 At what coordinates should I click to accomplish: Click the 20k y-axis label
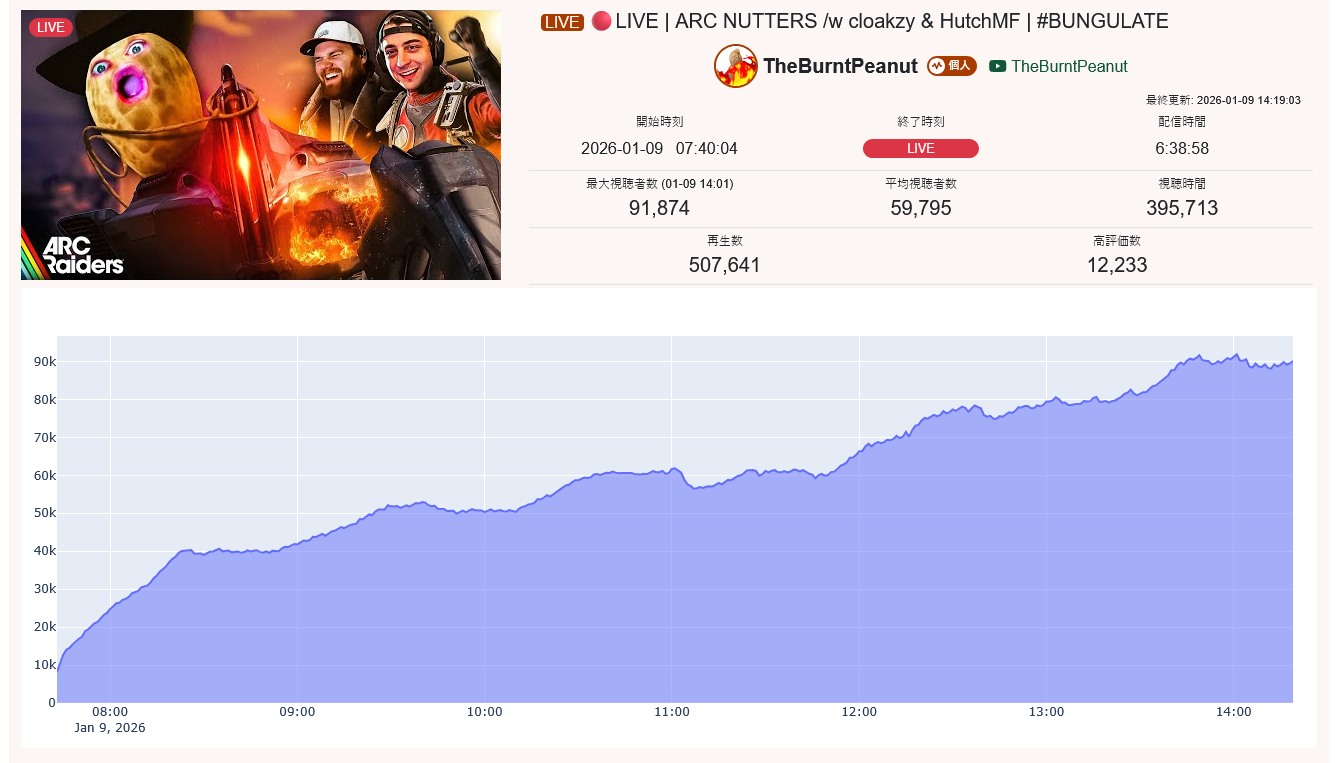(x=44, y=627)
